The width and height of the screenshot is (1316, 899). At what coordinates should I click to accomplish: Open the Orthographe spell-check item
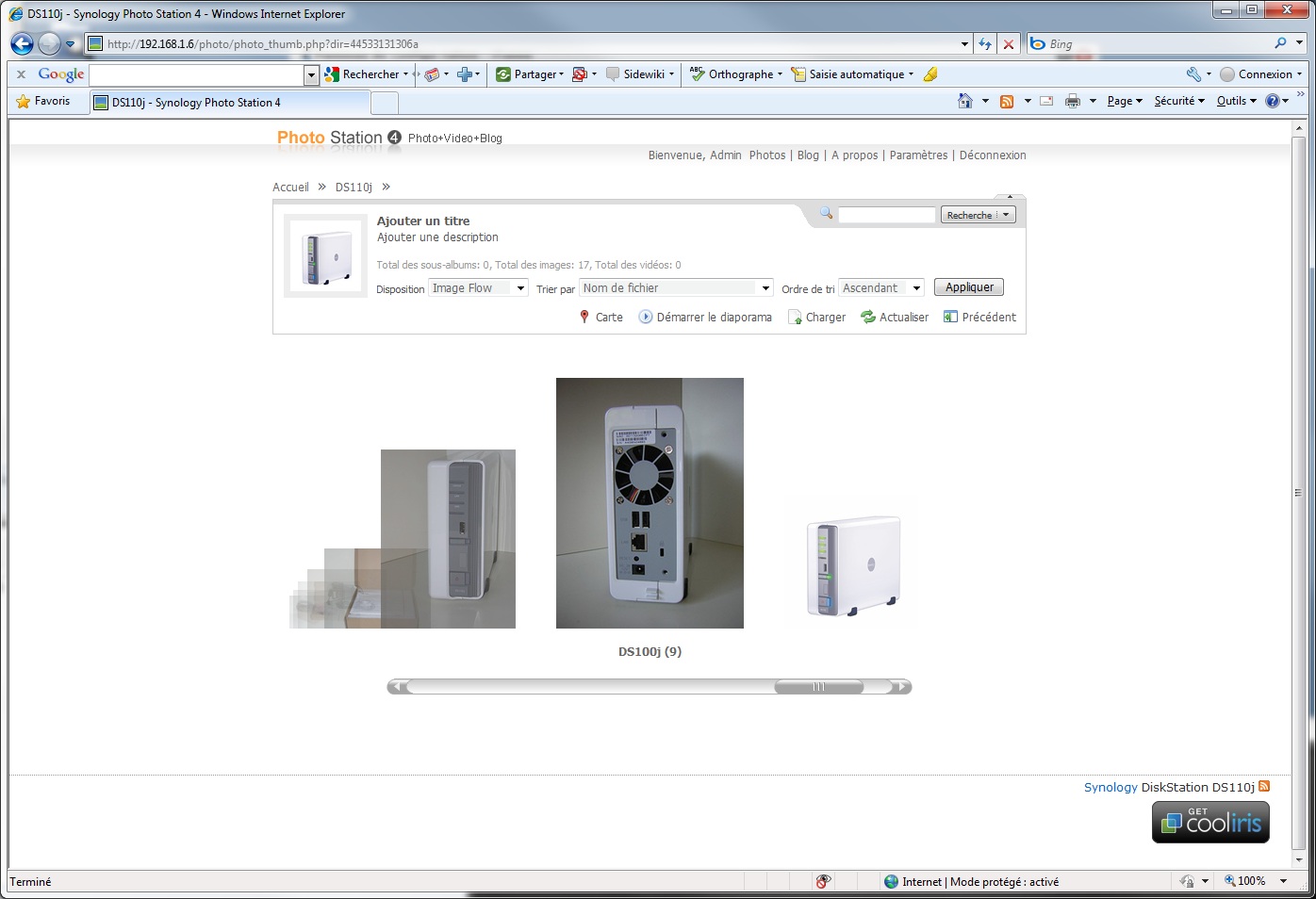pyautogui.click(x=735, y=74)
